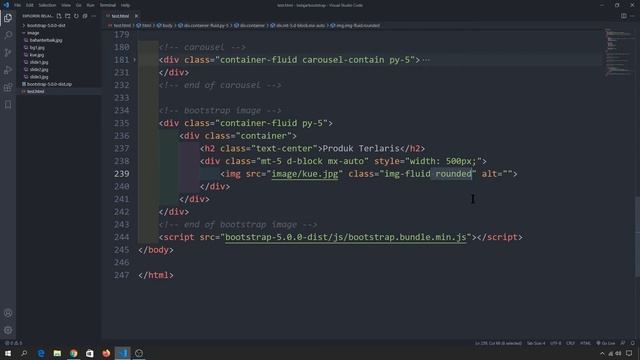Viewport: 640px width, 360px height.
Task: Open bg1.jpg in the file tree
Action: 37,47
